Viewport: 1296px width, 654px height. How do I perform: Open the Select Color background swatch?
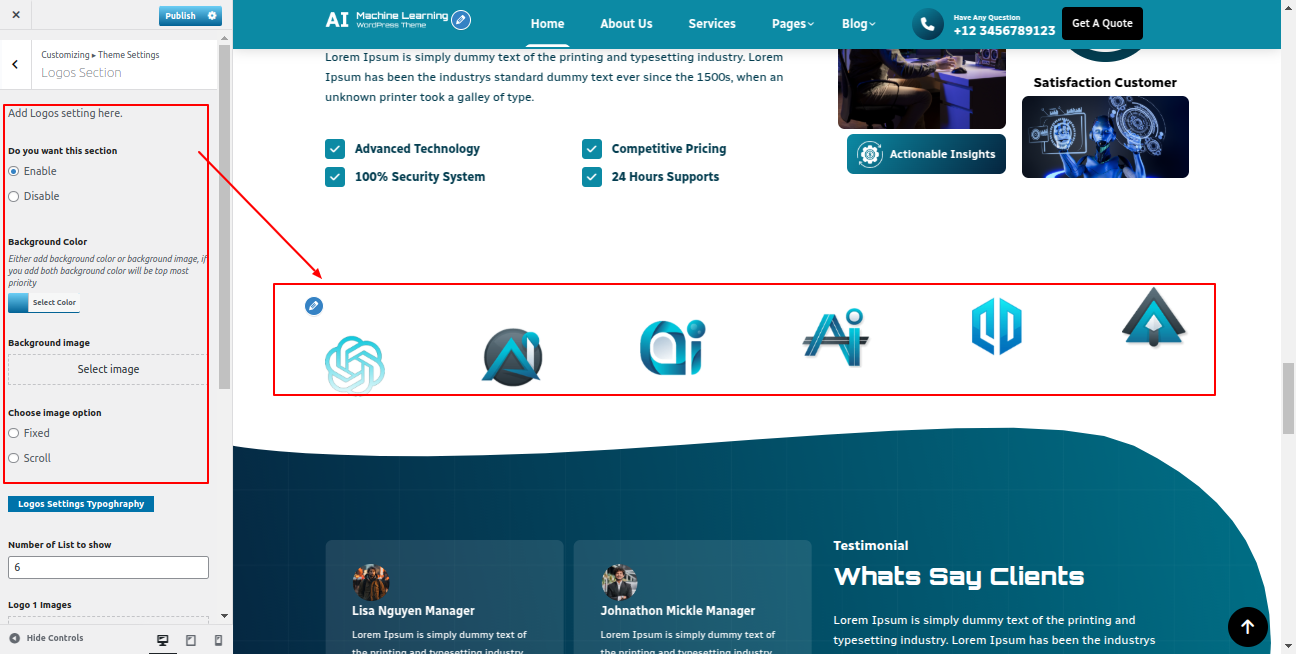43,303
